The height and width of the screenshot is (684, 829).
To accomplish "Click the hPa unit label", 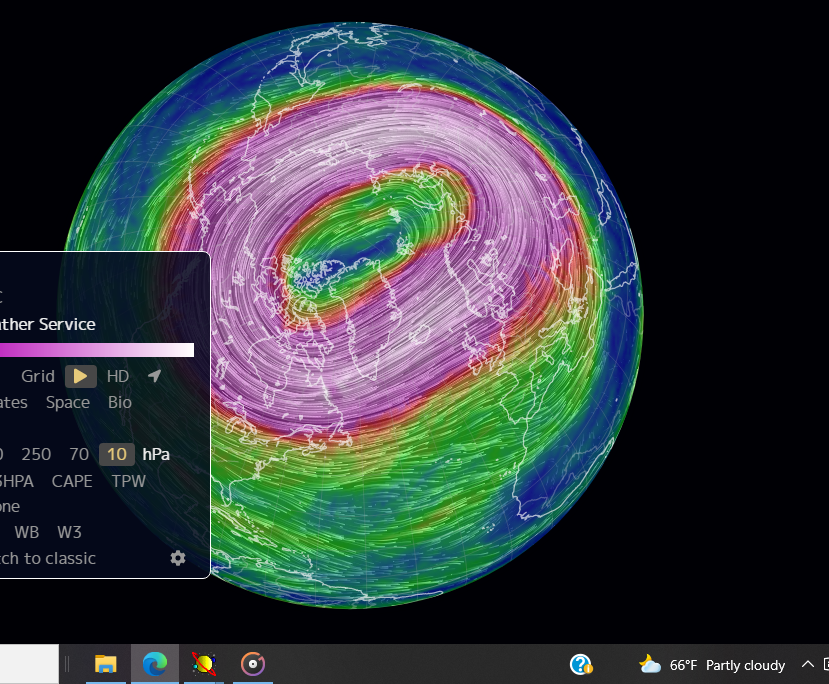I will click(156, 455).
